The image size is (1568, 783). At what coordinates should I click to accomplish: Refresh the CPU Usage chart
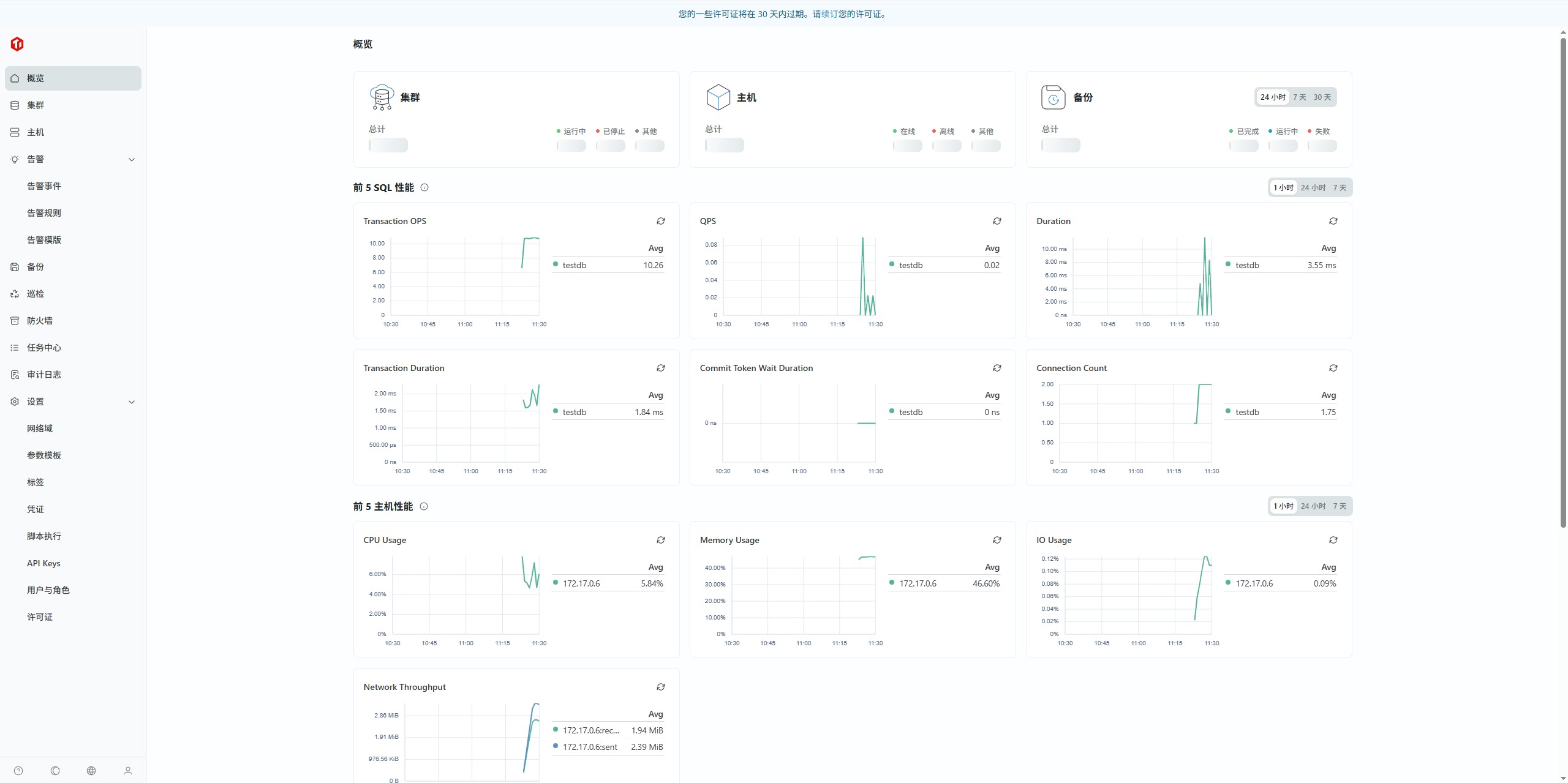660,540
